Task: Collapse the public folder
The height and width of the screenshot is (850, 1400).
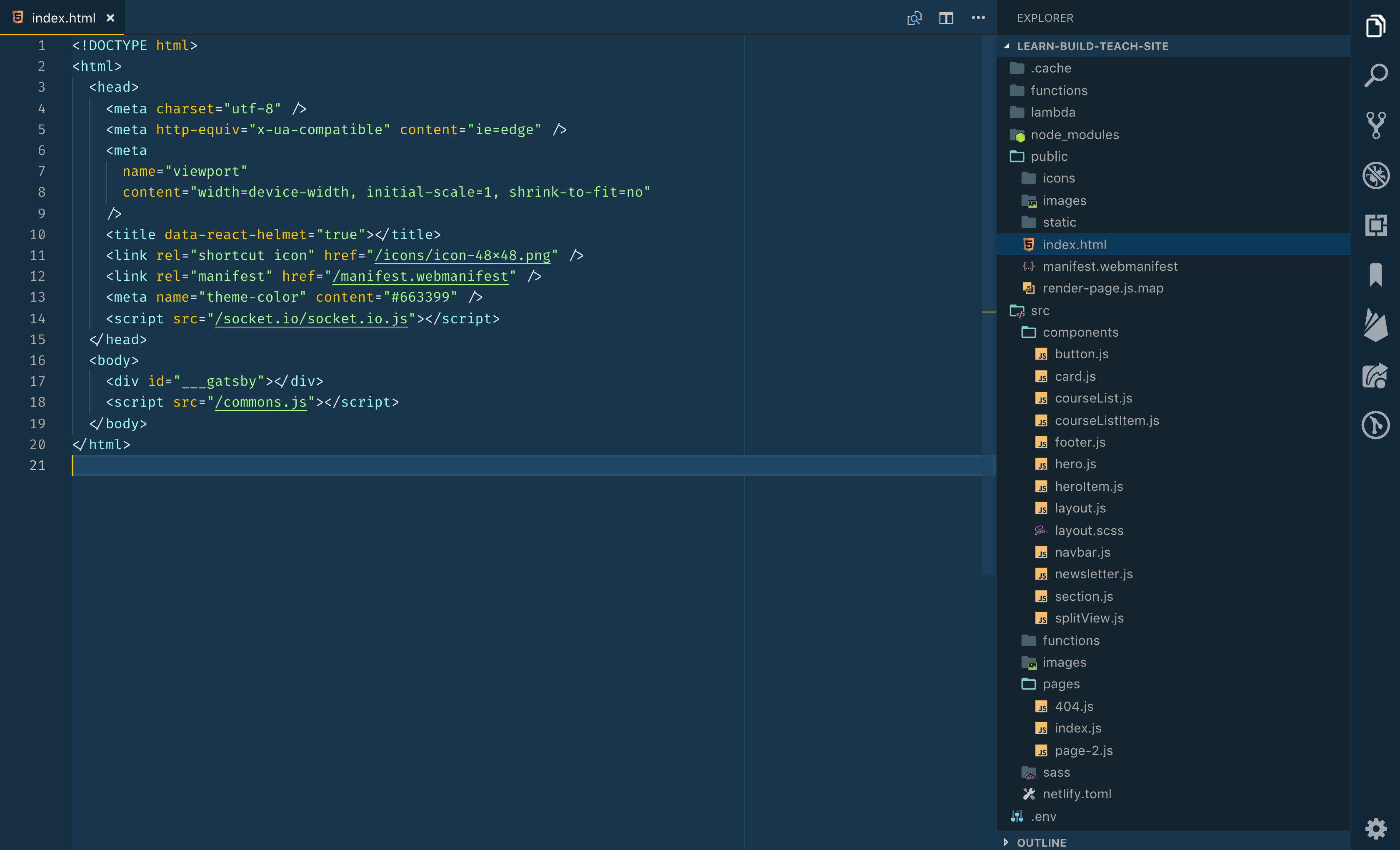Action: click(x=1173, y=156)
